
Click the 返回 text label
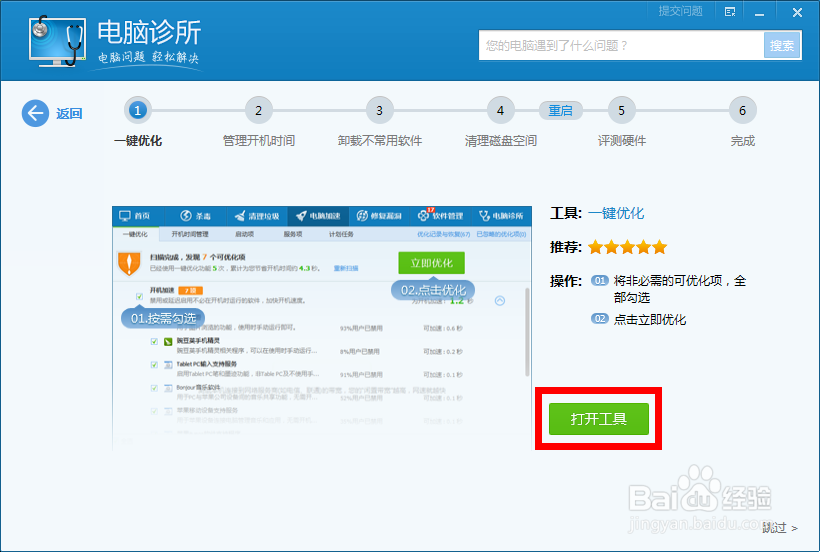click(69, 113)
